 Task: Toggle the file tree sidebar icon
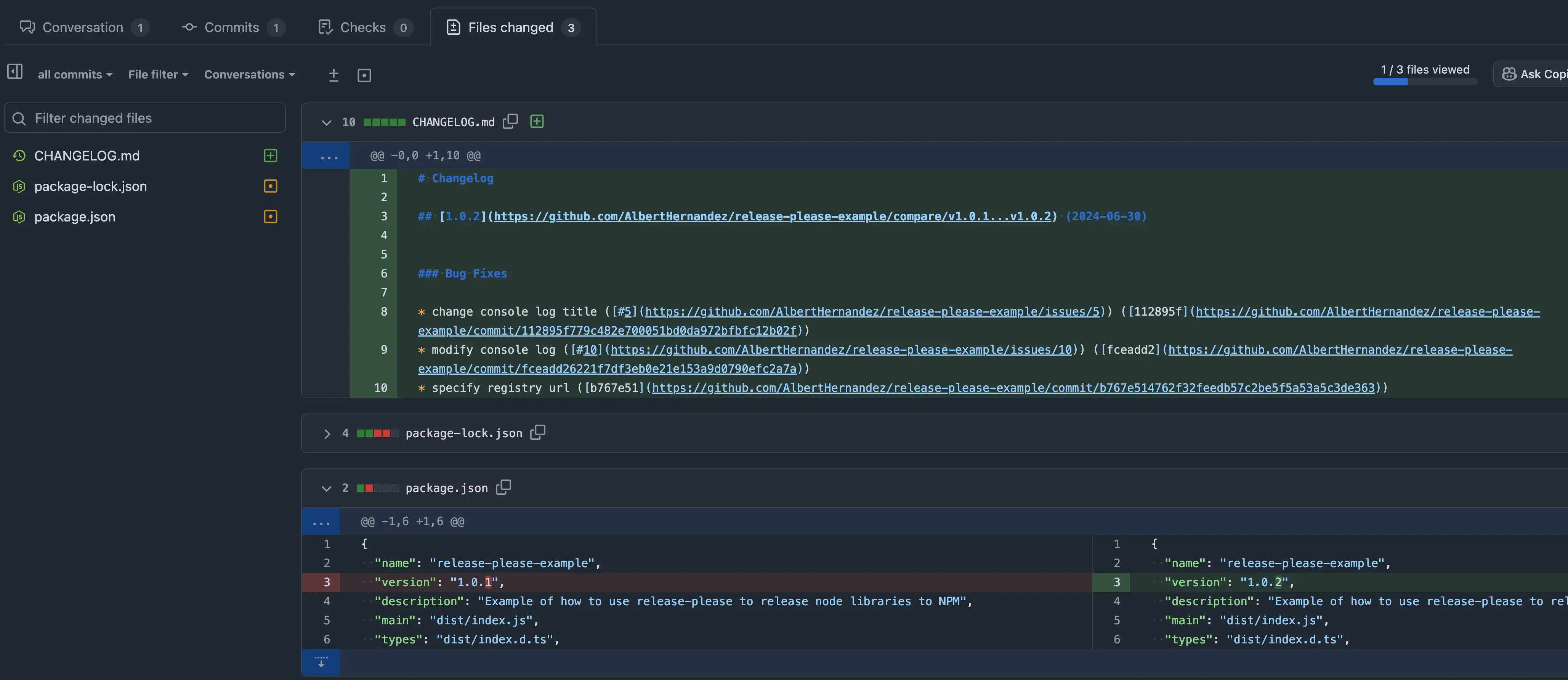[15, 72]
